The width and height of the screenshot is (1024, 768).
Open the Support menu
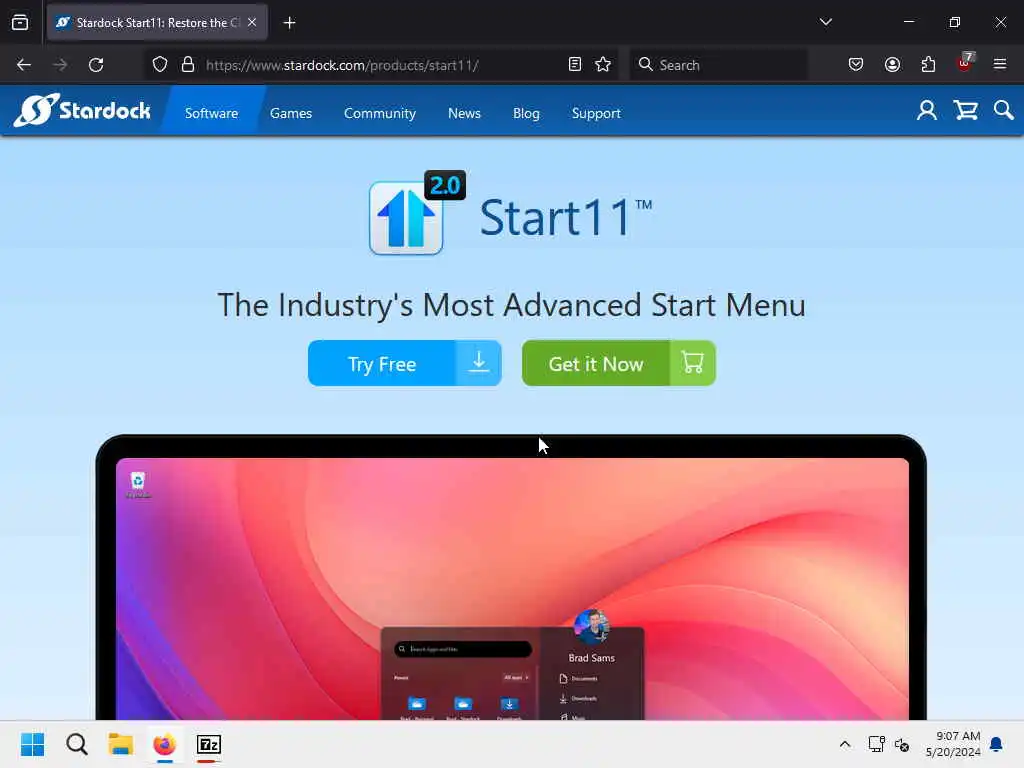click(596, 113)
